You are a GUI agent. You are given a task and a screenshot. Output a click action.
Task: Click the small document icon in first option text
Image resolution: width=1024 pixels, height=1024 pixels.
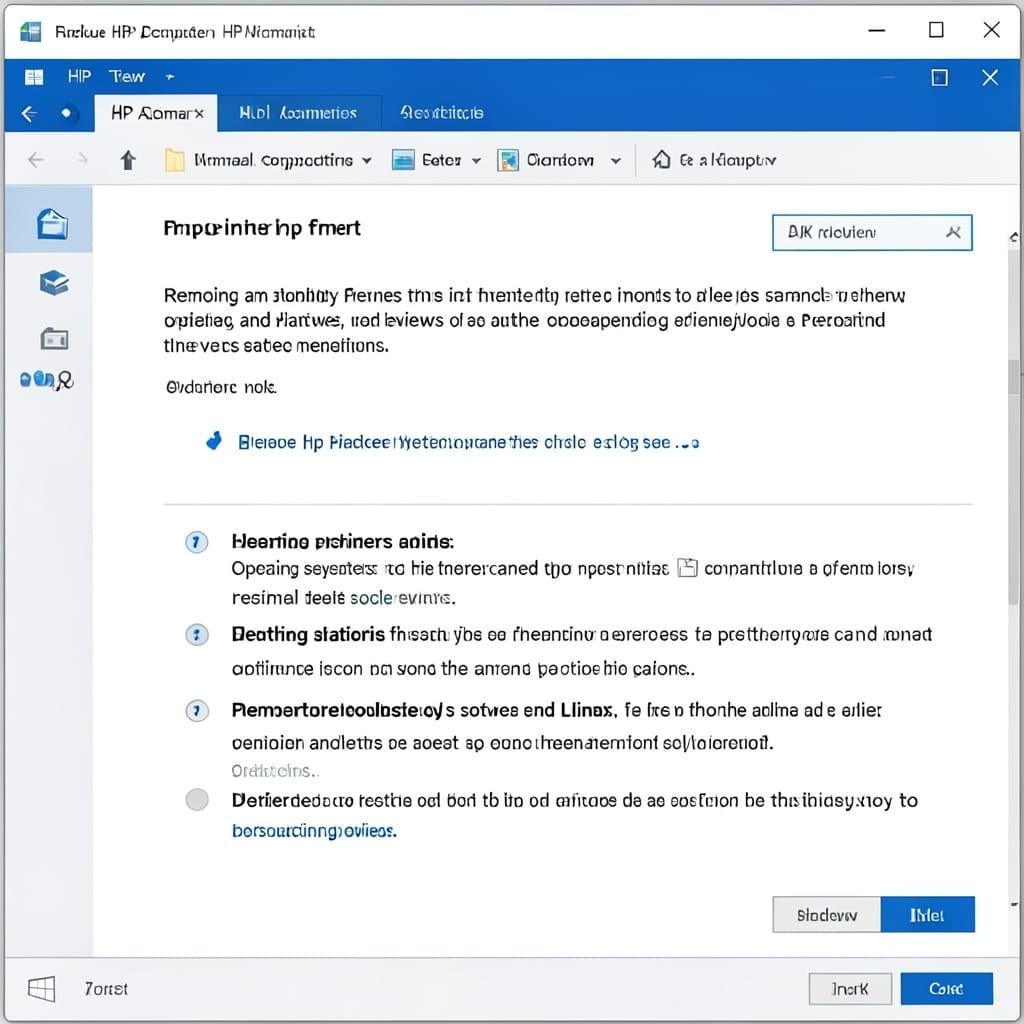click(x=687, y=568)
